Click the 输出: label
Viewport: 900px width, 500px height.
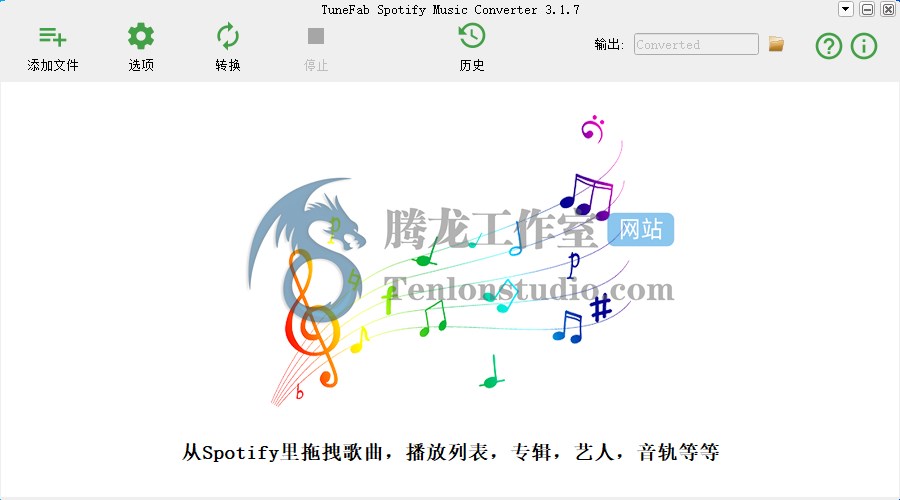pyautogui.click(x=609, y=44)
